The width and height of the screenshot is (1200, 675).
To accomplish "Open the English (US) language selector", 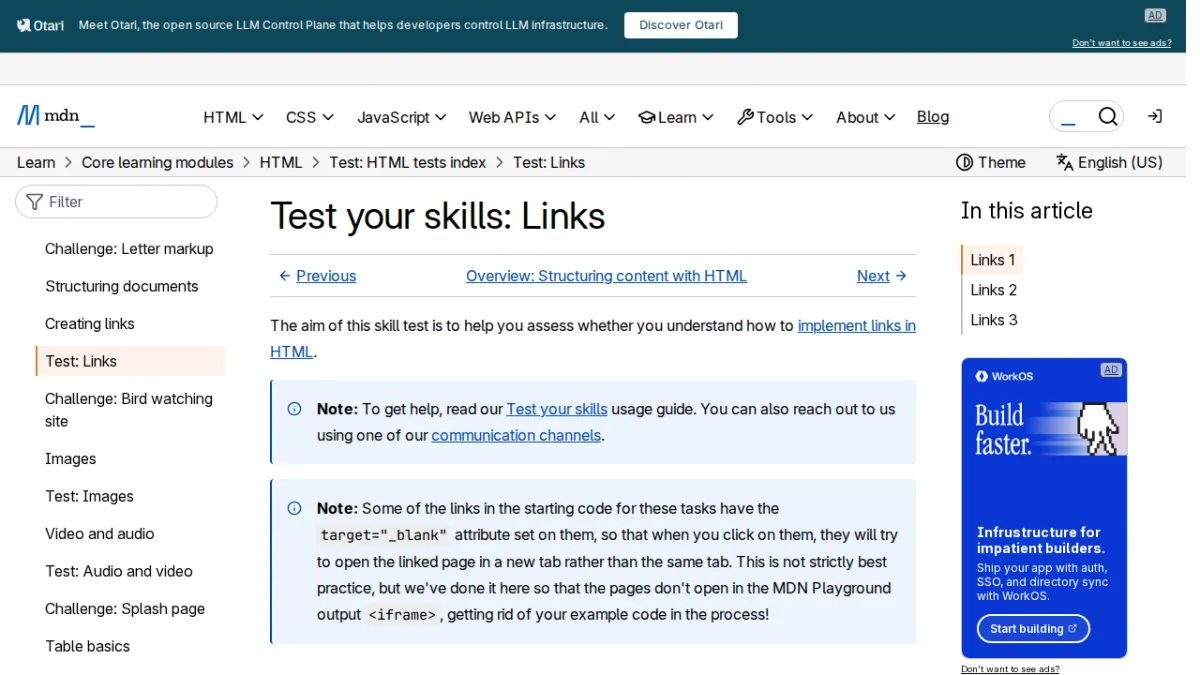I will pyautogui.click(x=1109, y=162).
